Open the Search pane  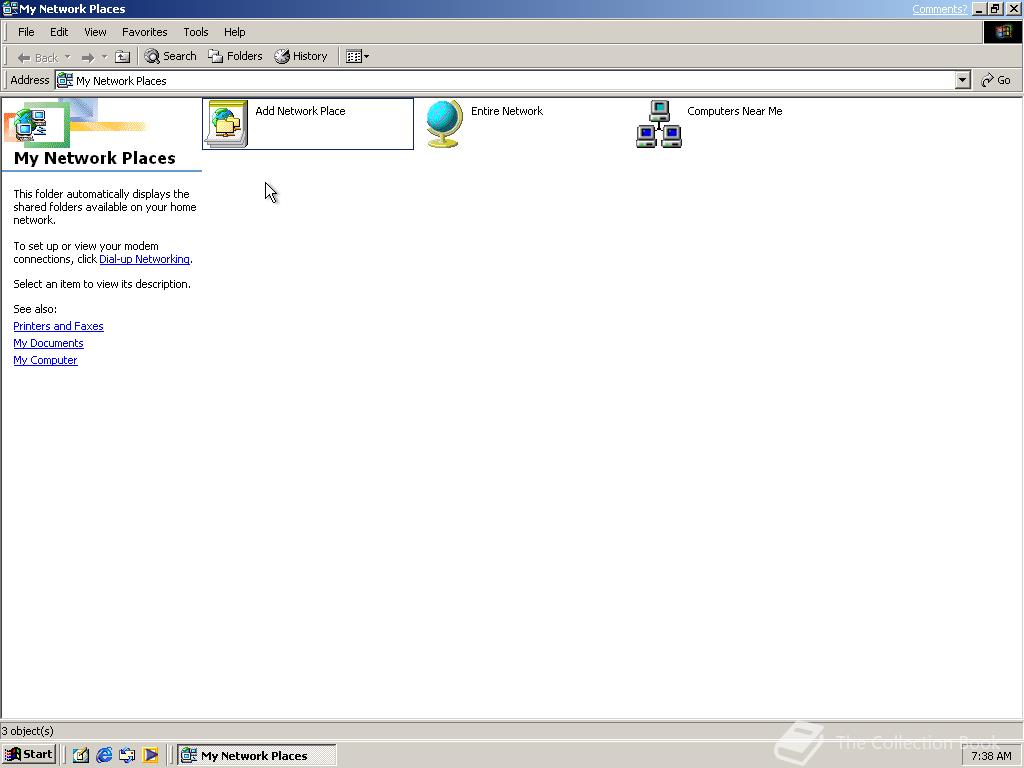coord(170,56)
